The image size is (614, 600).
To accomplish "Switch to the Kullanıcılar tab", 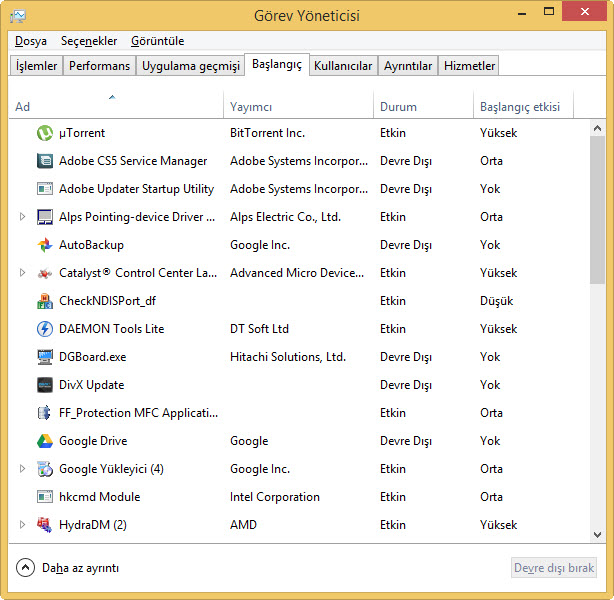I will pyautogui.click(x=343, y=66).
